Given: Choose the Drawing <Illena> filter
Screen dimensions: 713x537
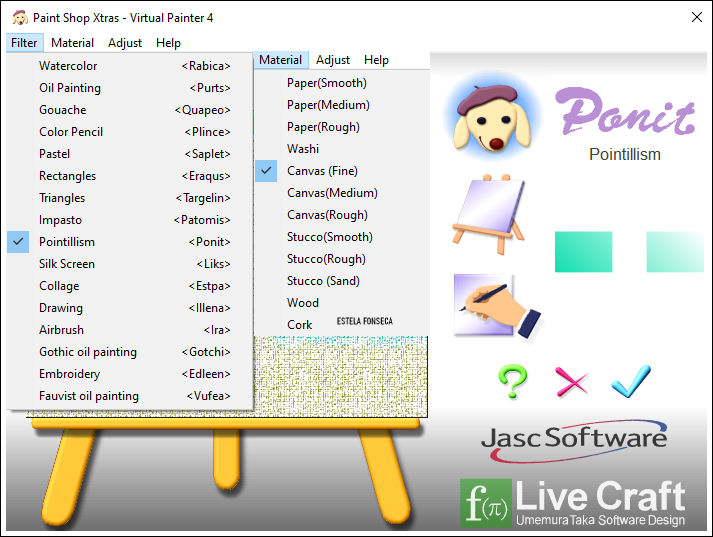Looking at the screenshot, I should [130, 308].
